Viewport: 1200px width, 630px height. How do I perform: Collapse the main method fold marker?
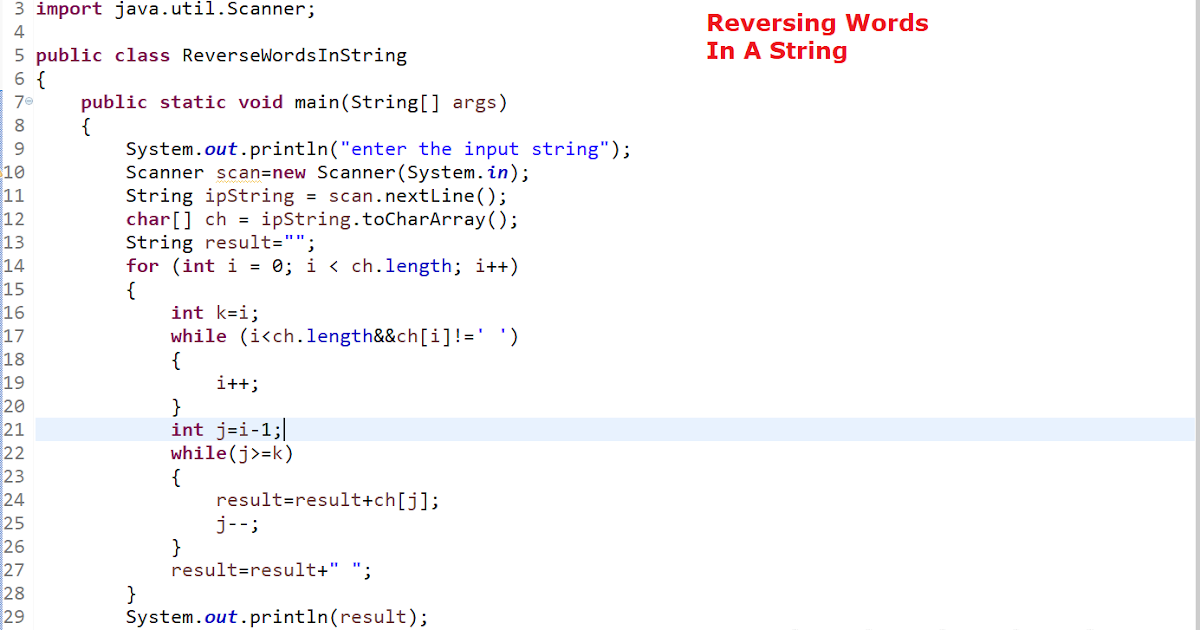[30, 101]
